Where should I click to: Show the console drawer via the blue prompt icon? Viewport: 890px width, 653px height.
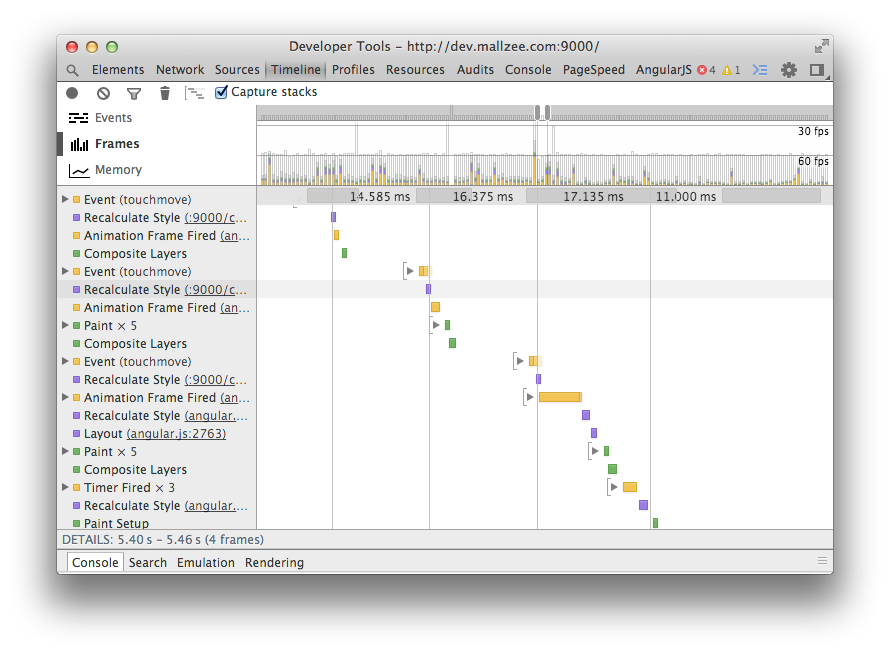pos(760,70)
